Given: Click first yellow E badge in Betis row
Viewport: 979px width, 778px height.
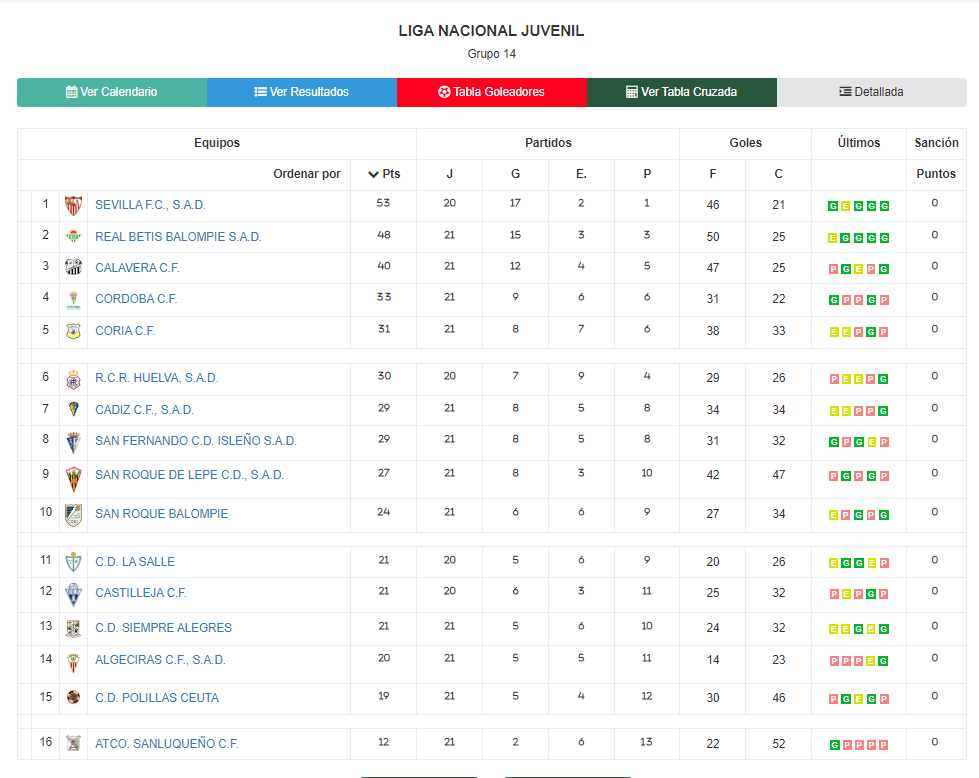Looking at the screenshot, I should (832, 238).
